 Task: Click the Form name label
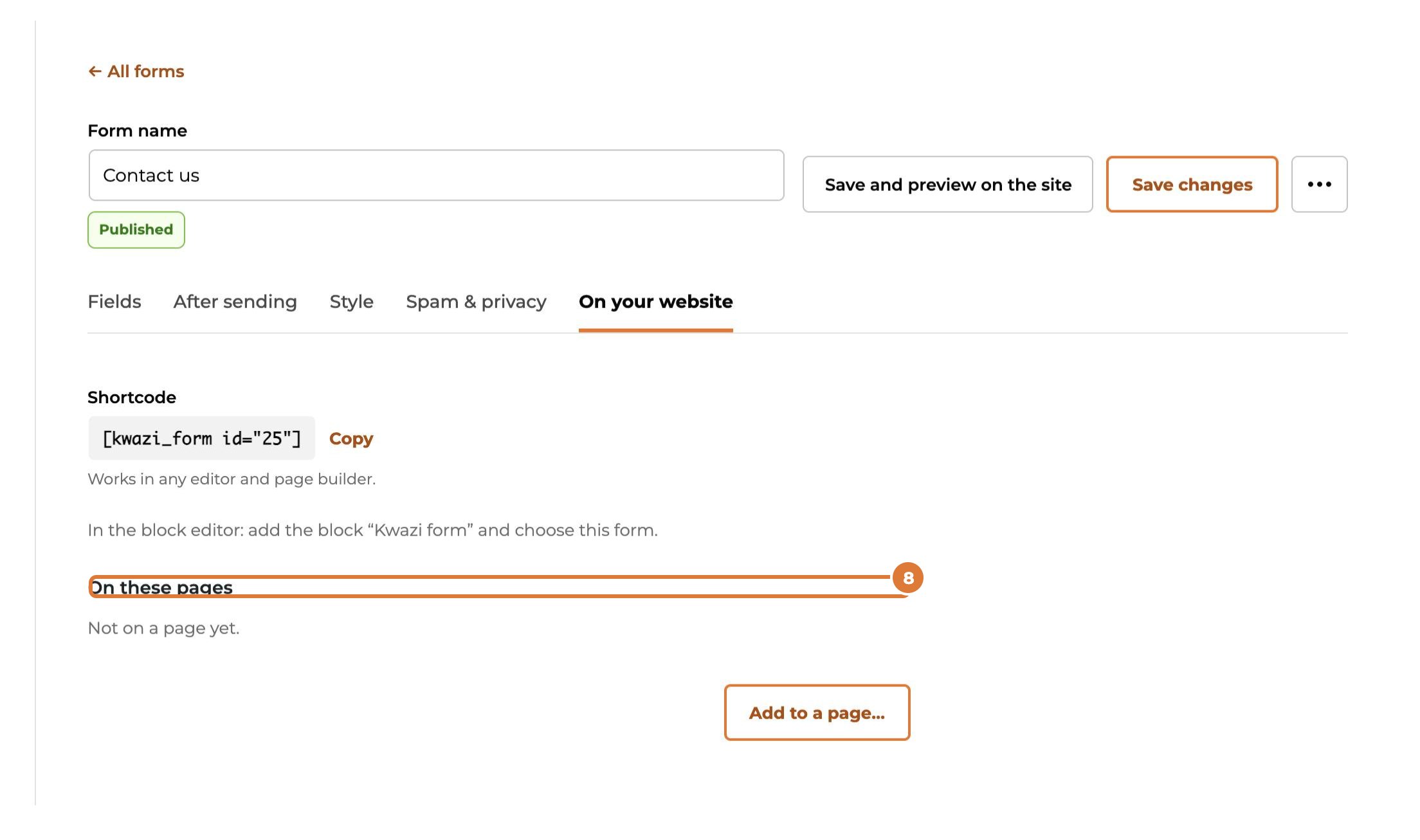[x=138, y=131]
